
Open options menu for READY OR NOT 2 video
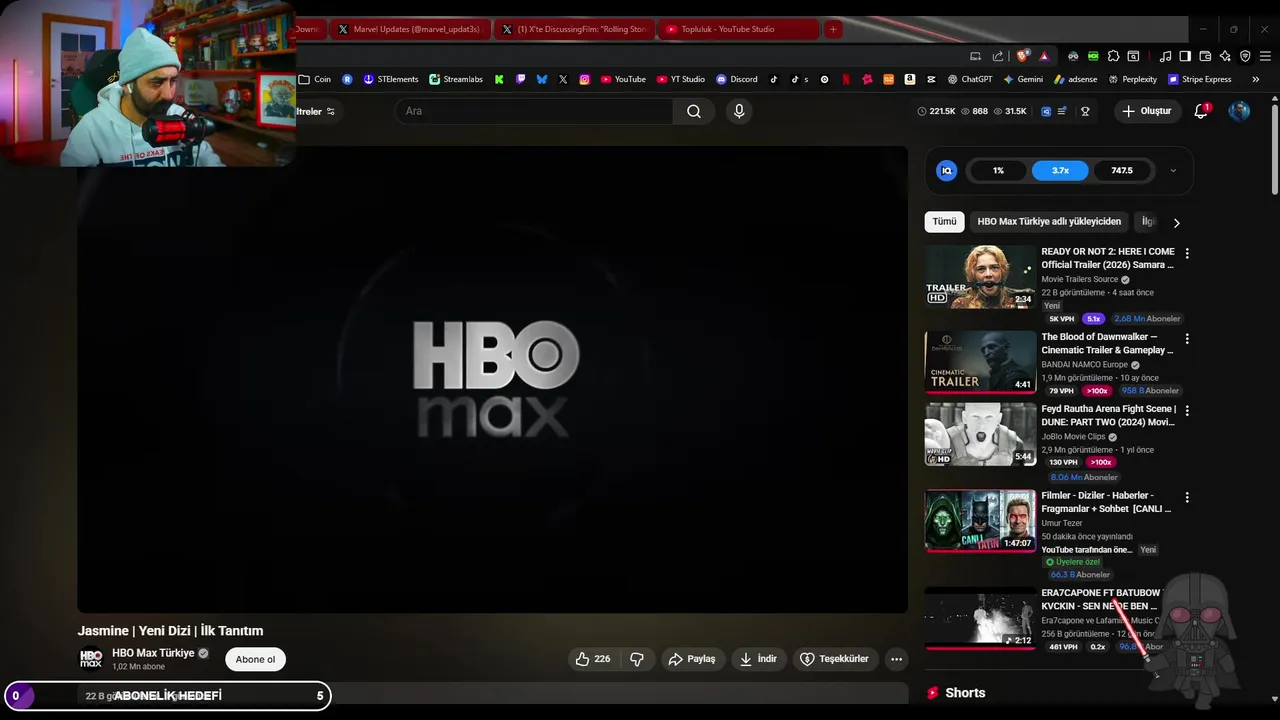(x=1187, y=254)
